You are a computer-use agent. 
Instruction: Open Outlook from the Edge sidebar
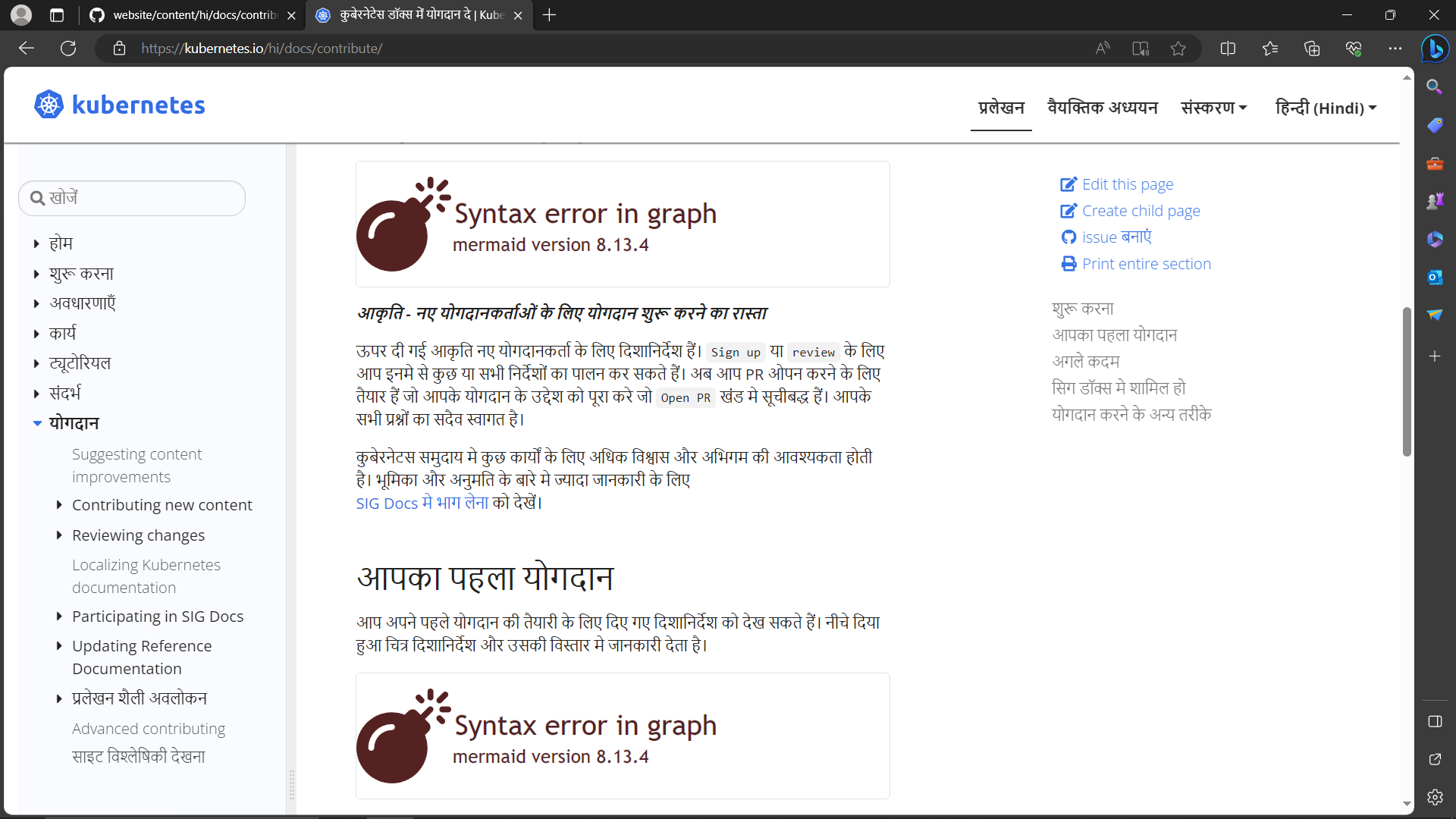click(1435, 277)
